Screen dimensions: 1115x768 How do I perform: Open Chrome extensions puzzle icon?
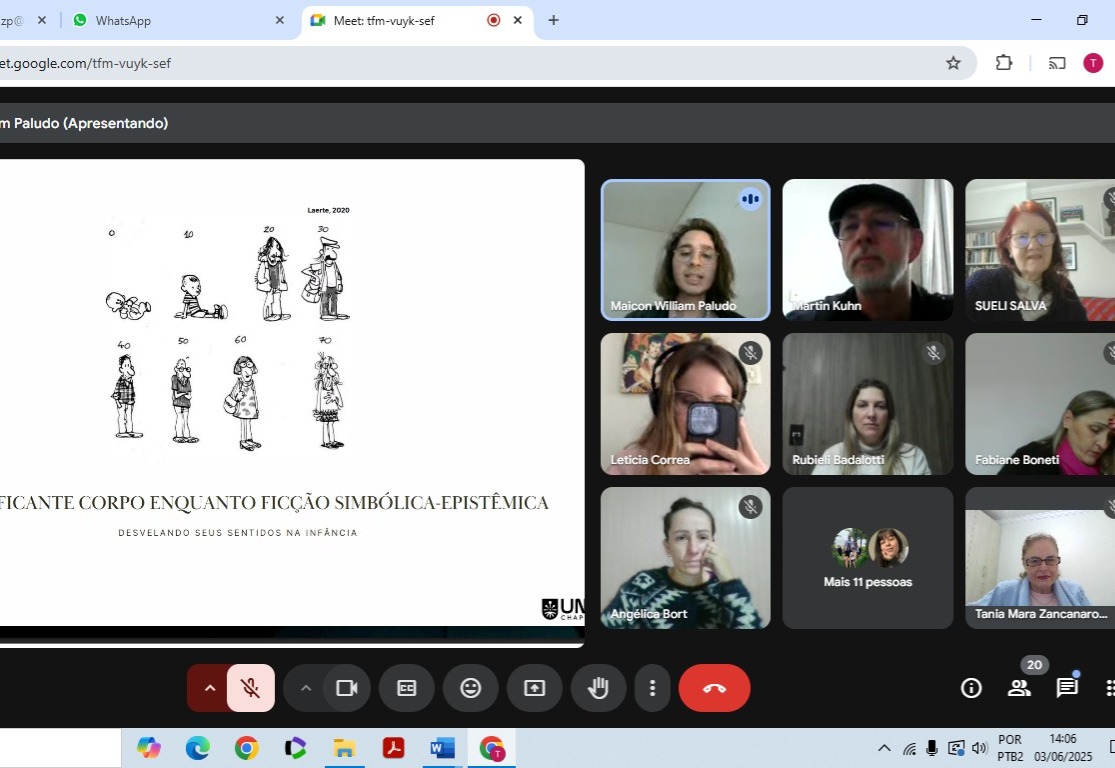coord(1004,63)
